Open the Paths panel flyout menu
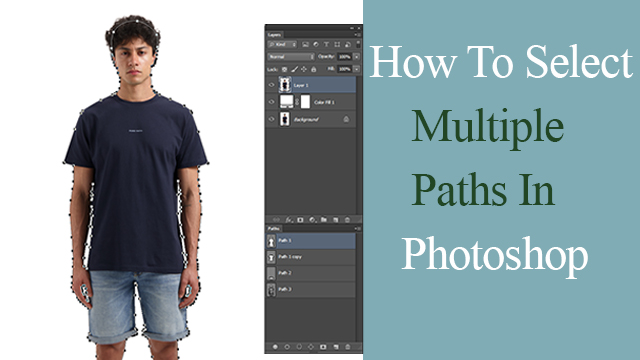The height and width of the screenshot is (360, 640). tap(357, 229)
